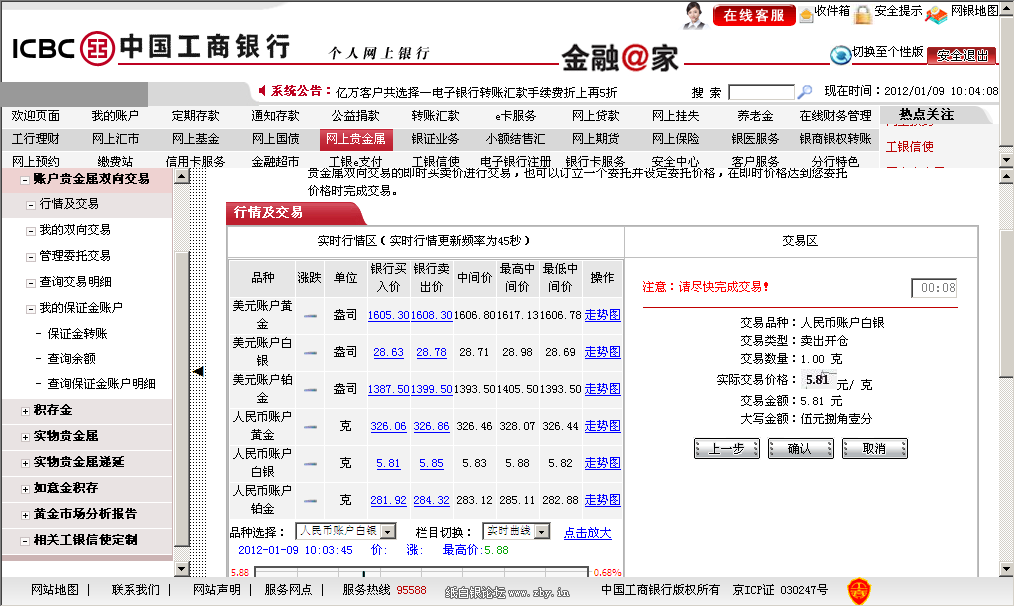
Task: Click 服务网点 footer link
Action: (288, 590)
